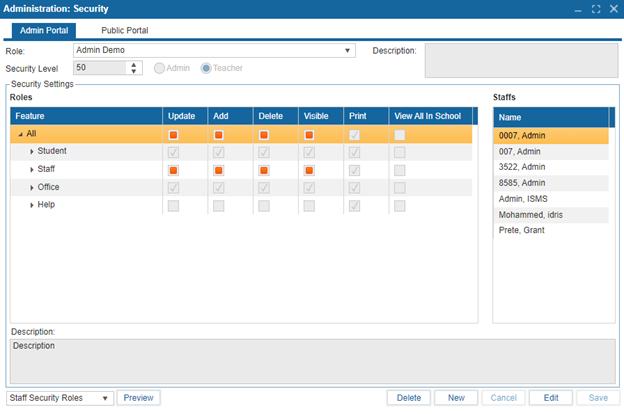Toggle Update checkbox in the Office row
This screenshot has width=624, height=414.
pyautogui.click(x=173, y=188)
